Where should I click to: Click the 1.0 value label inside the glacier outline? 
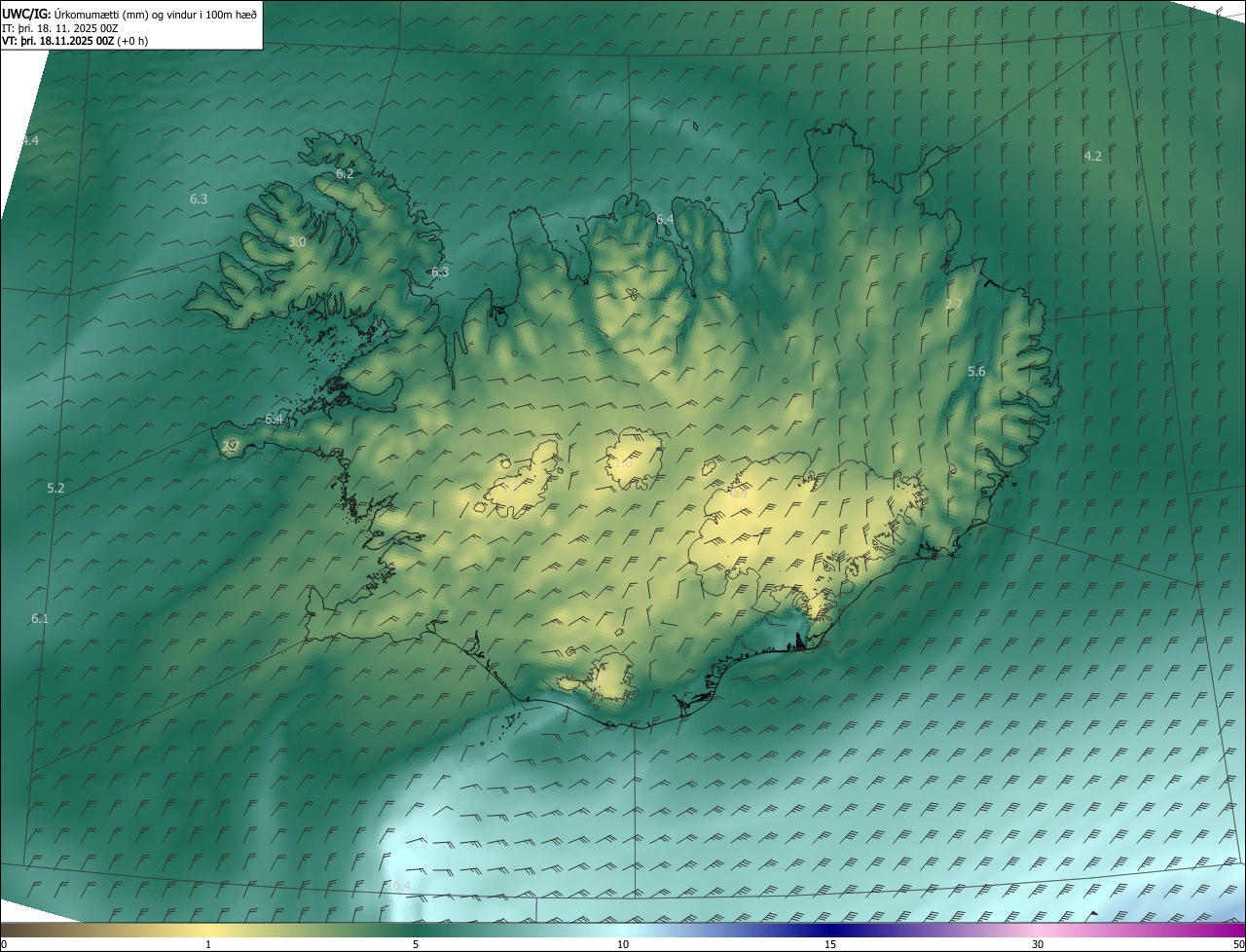tap(623, 462)
